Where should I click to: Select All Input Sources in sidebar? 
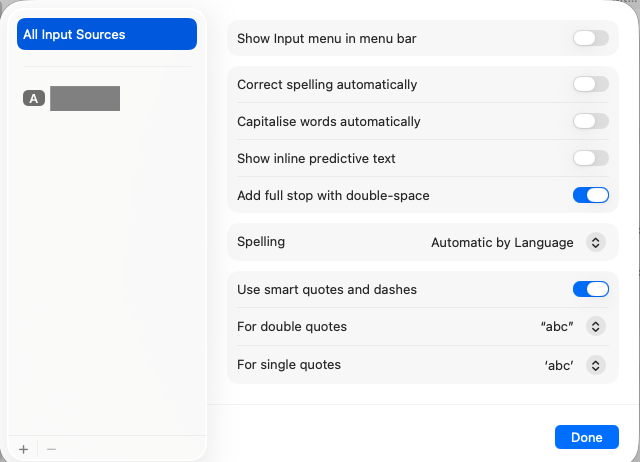[106, 34]
